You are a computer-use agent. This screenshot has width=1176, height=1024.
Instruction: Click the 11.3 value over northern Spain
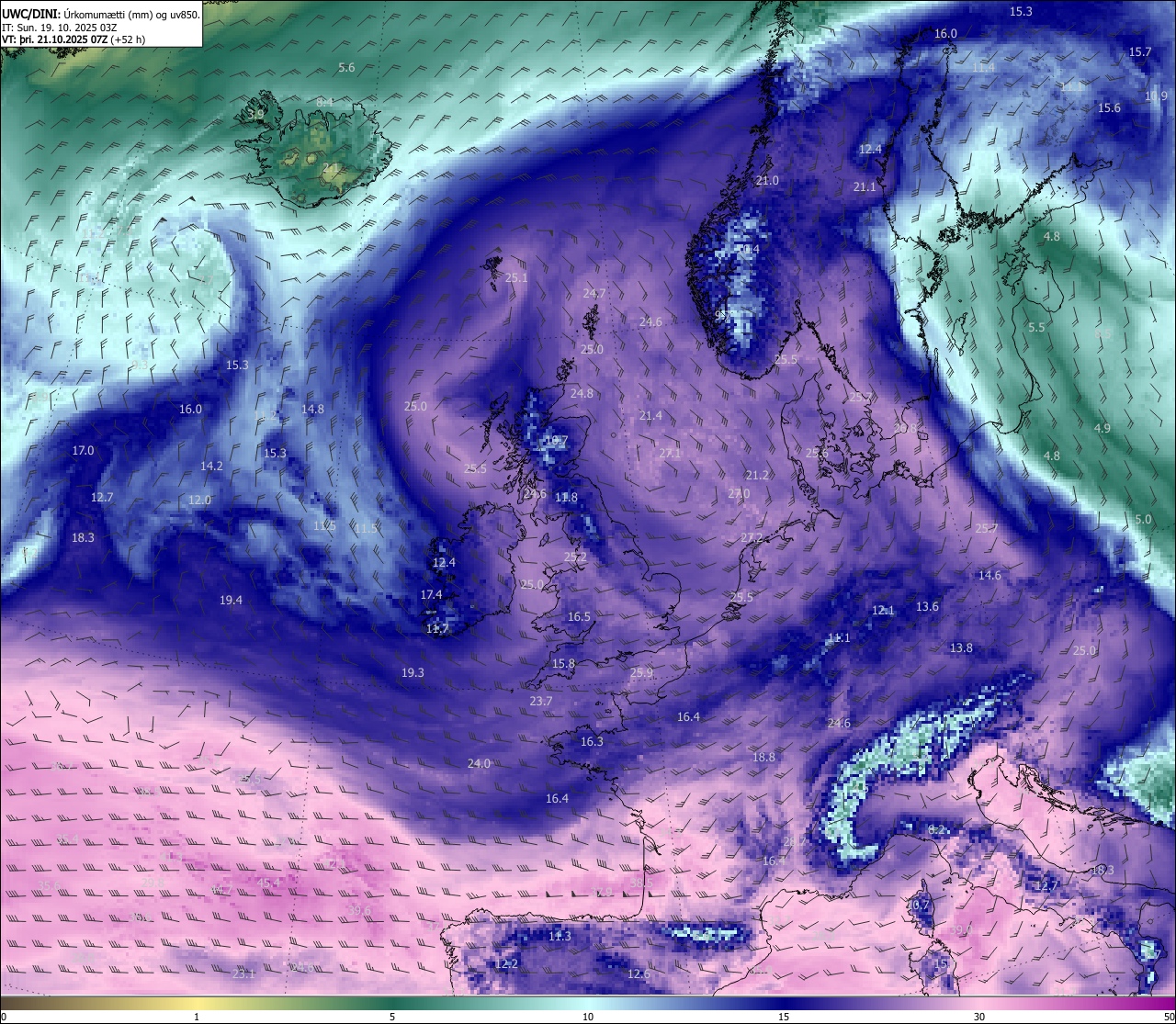(560, 937)
